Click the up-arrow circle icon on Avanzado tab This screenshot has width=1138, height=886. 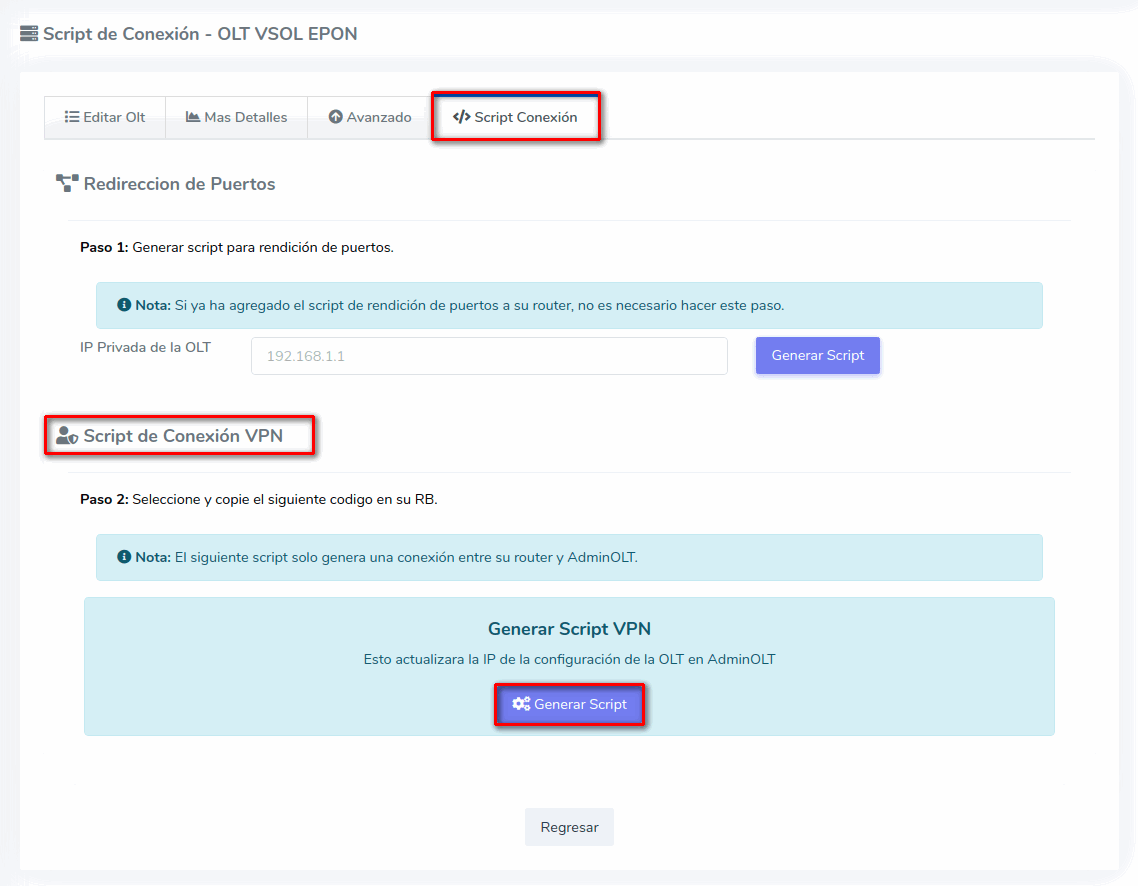pyautogui.click(x=335, y=117)
